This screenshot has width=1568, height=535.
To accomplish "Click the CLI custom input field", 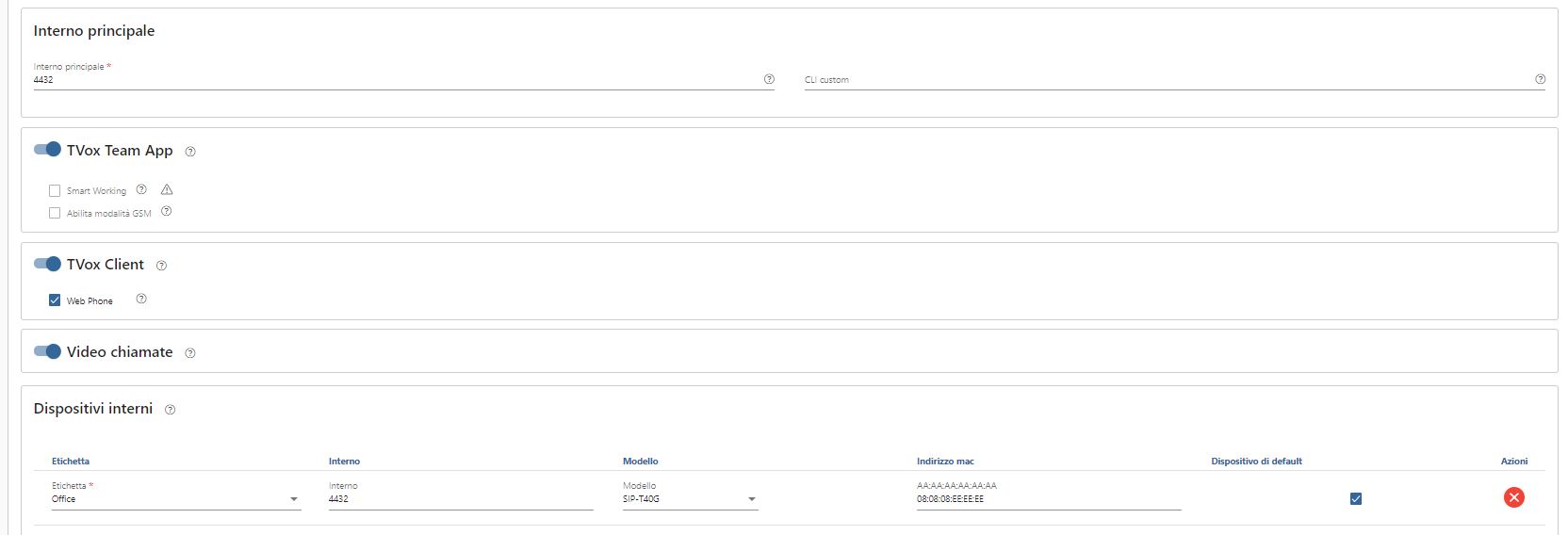I will 1174,80.
